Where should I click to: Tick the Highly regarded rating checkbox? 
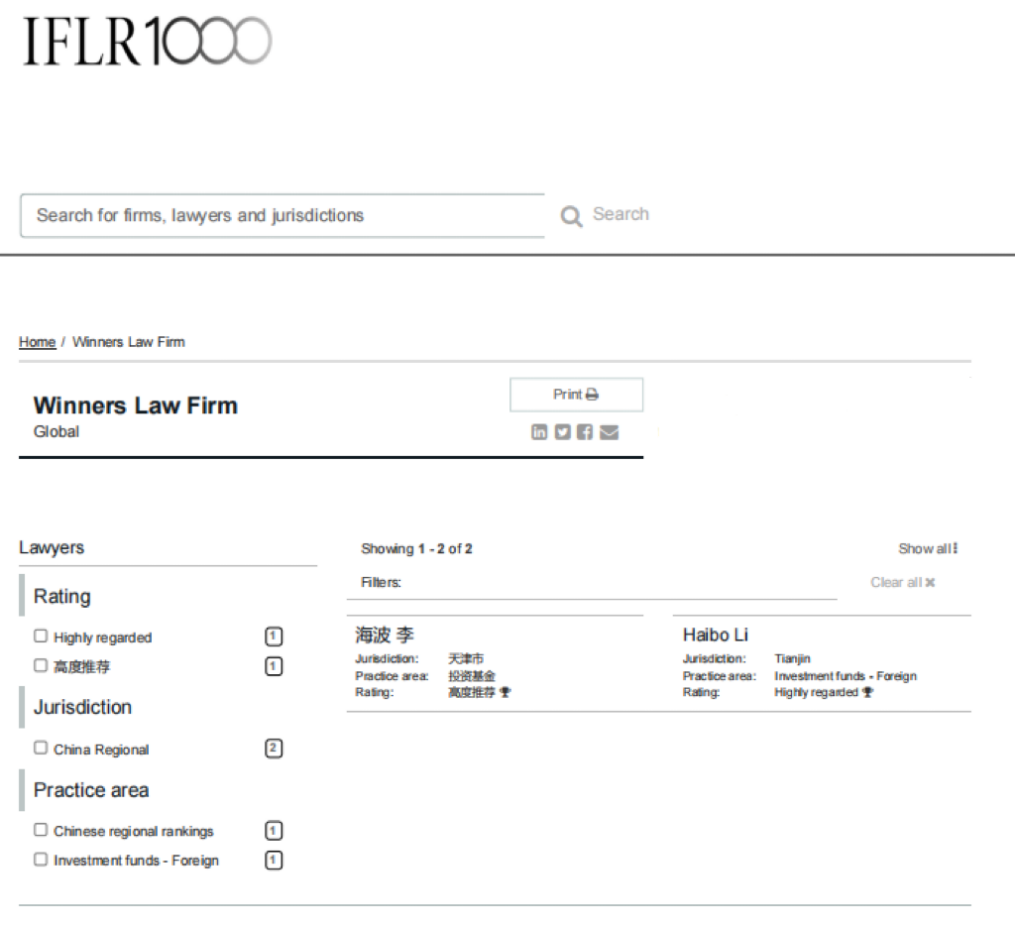click(41, 636)
